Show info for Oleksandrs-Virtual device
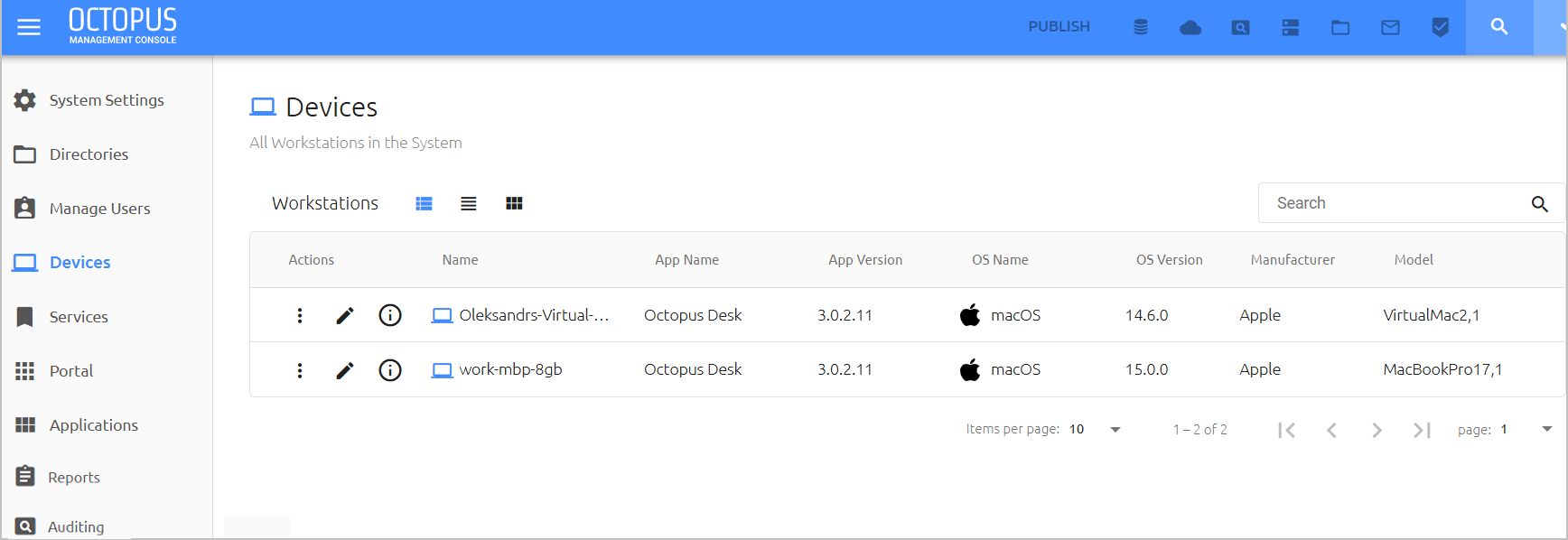 coord(390,315)
